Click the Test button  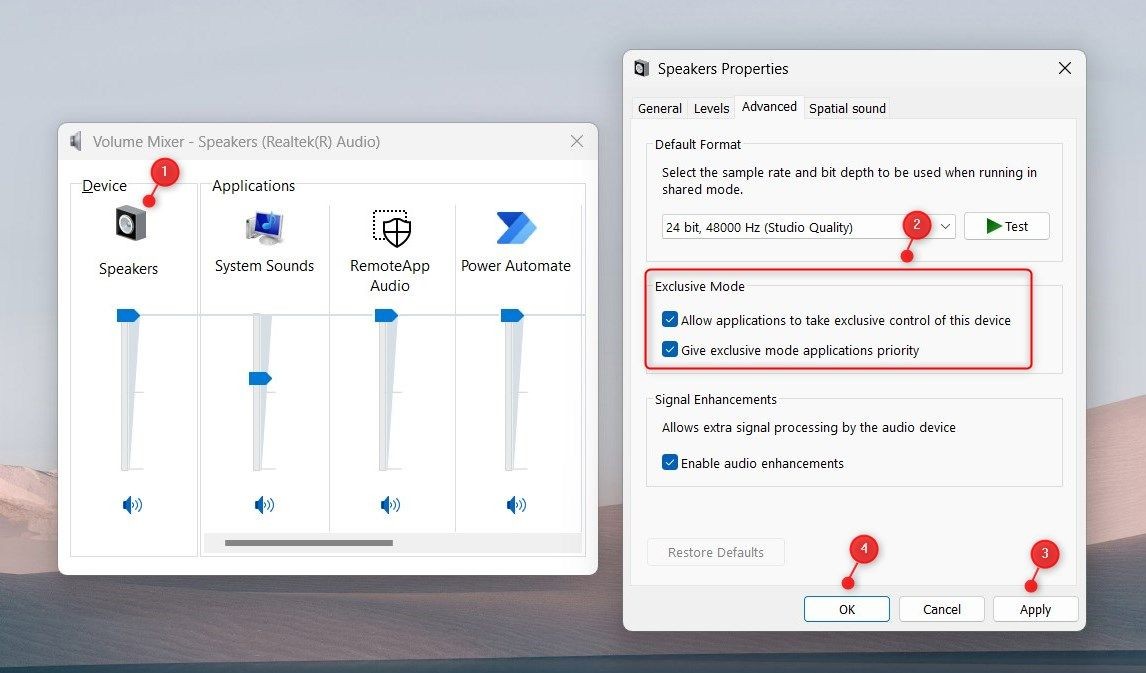pos(1006,227)
